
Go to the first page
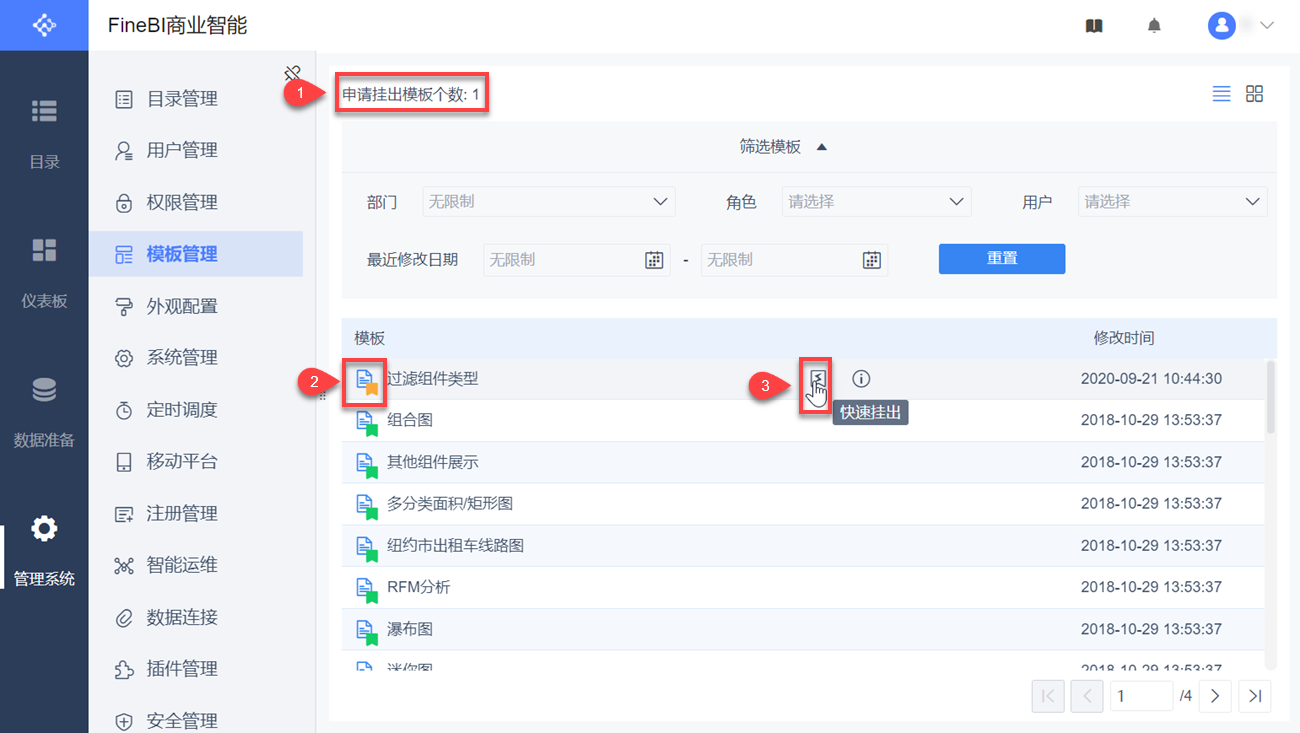pos(1048,696)
